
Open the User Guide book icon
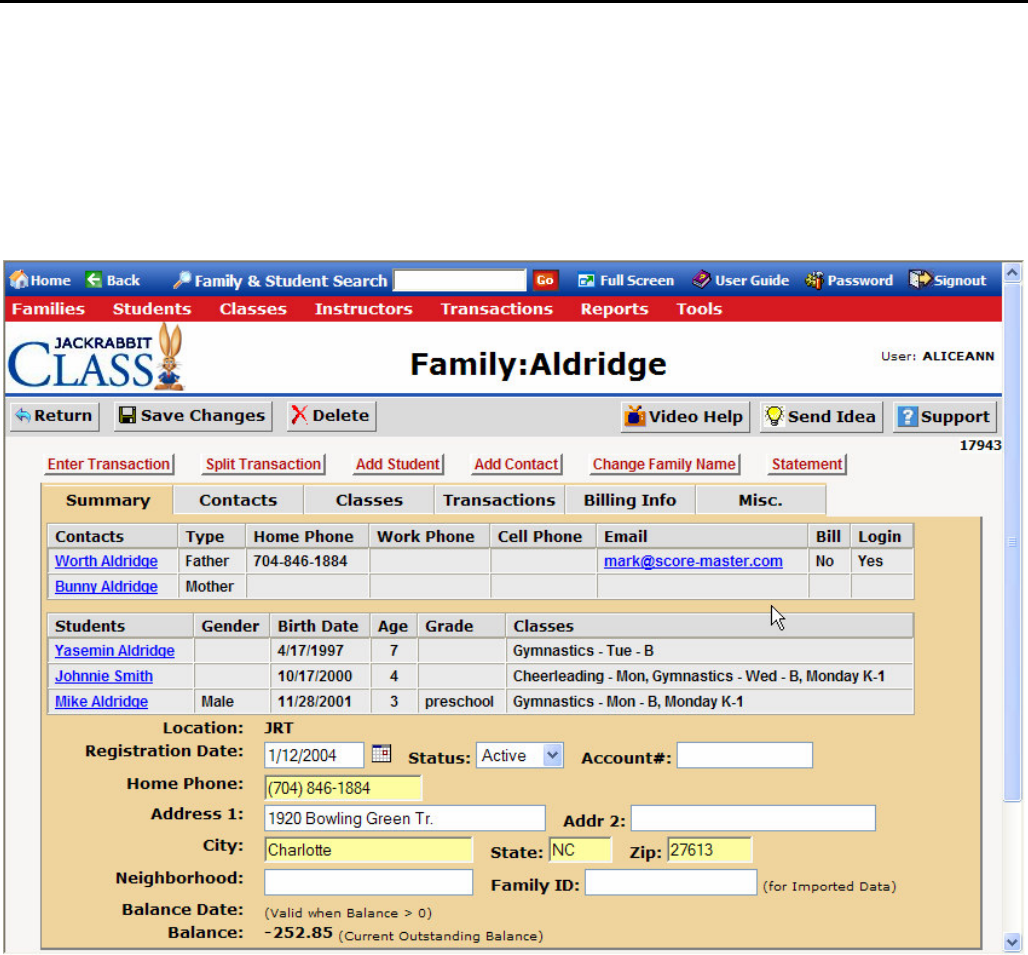tap(701, 280)
